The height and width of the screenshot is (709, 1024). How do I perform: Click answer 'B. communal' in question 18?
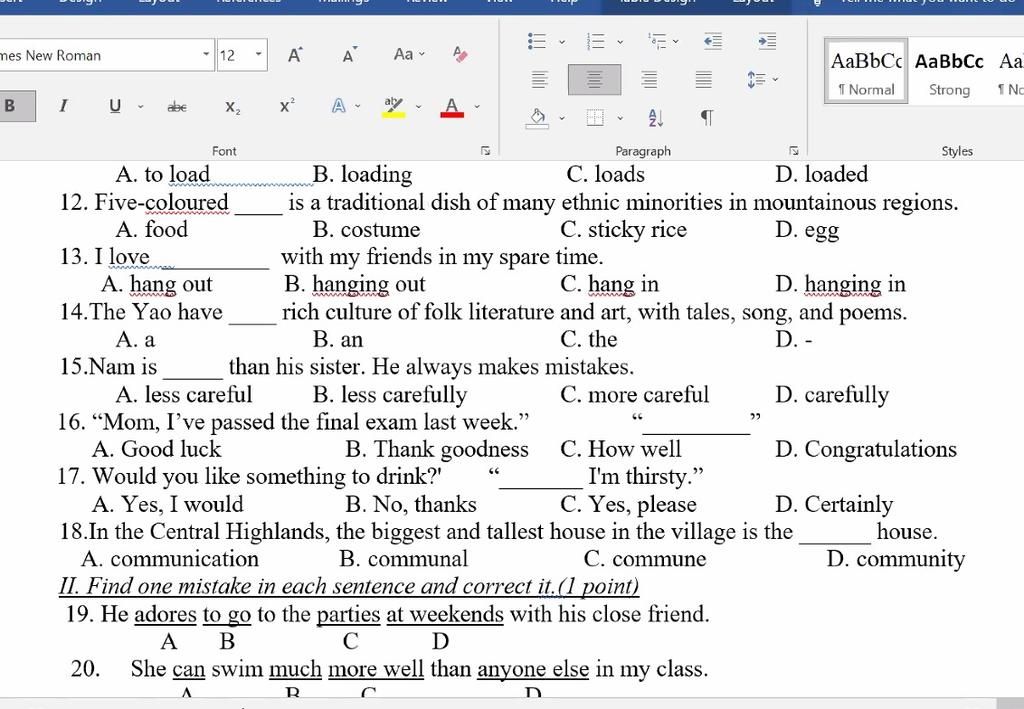point(404,559)
